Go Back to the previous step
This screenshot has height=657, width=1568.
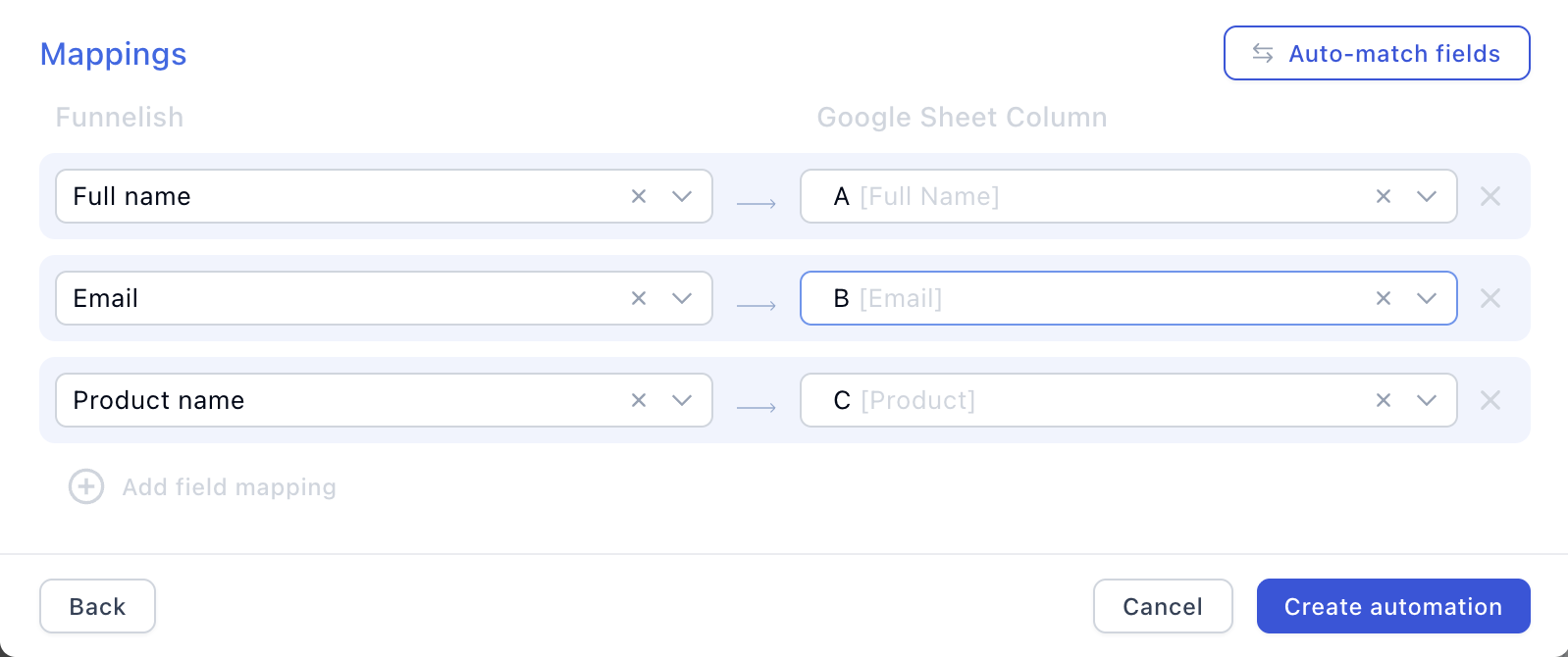tap(97, 606)
